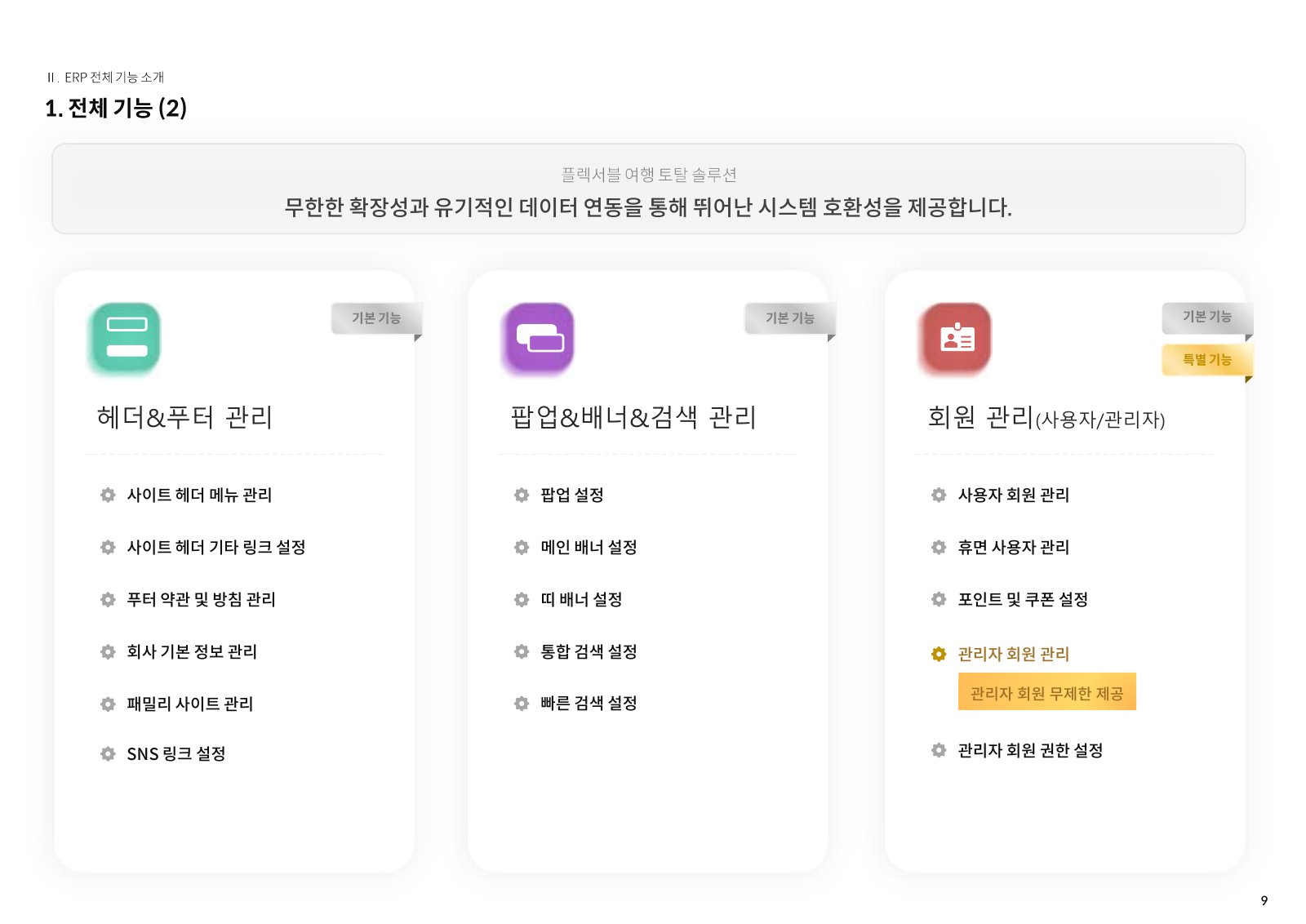Click 기본 기능 tag on 팝업&배너&검색 card
The height and width of the screenshot is (924, 1306).
pos(790,318)
